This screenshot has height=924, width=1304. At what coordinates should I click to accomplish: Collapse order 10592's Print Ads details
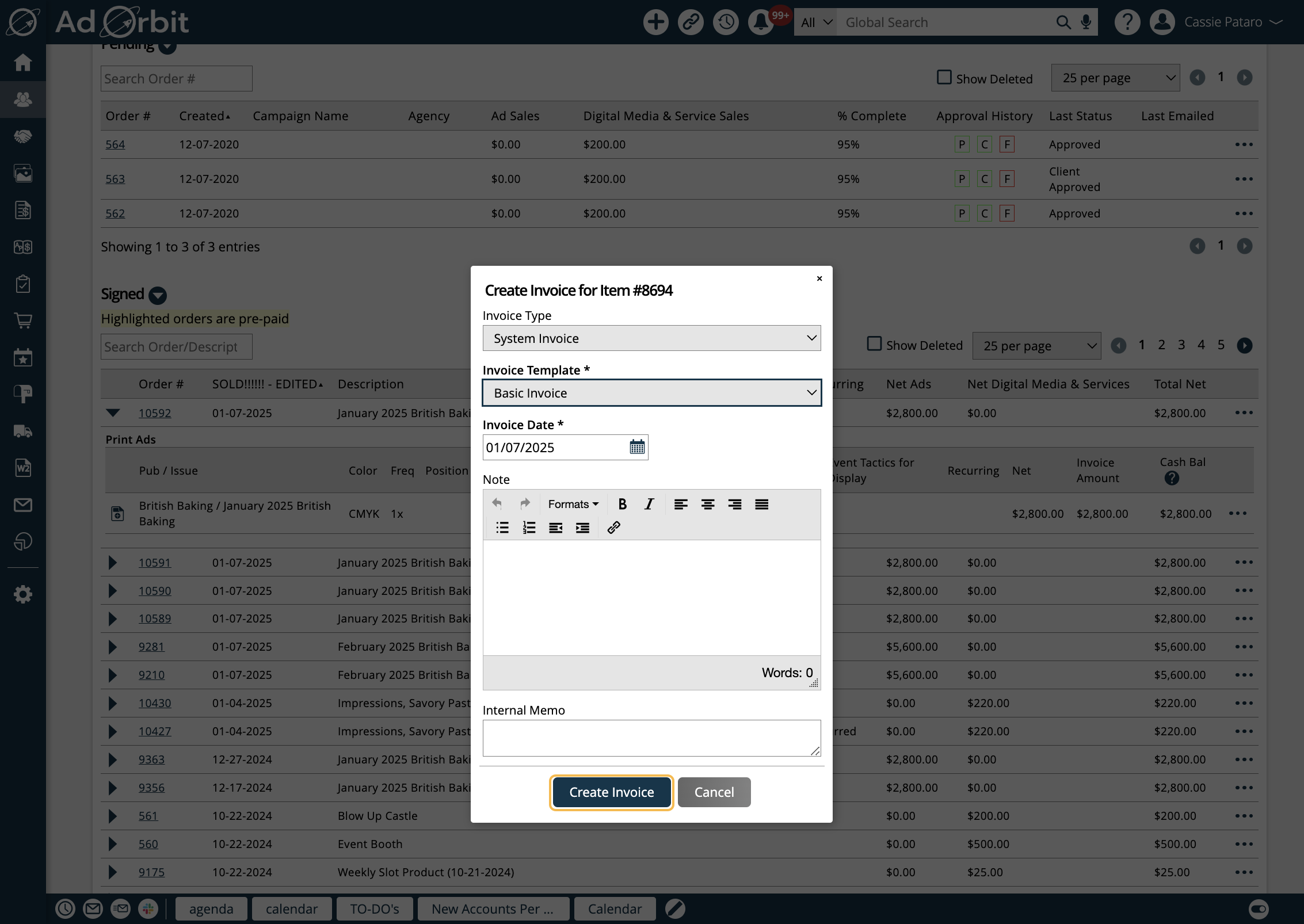[113, 413]
